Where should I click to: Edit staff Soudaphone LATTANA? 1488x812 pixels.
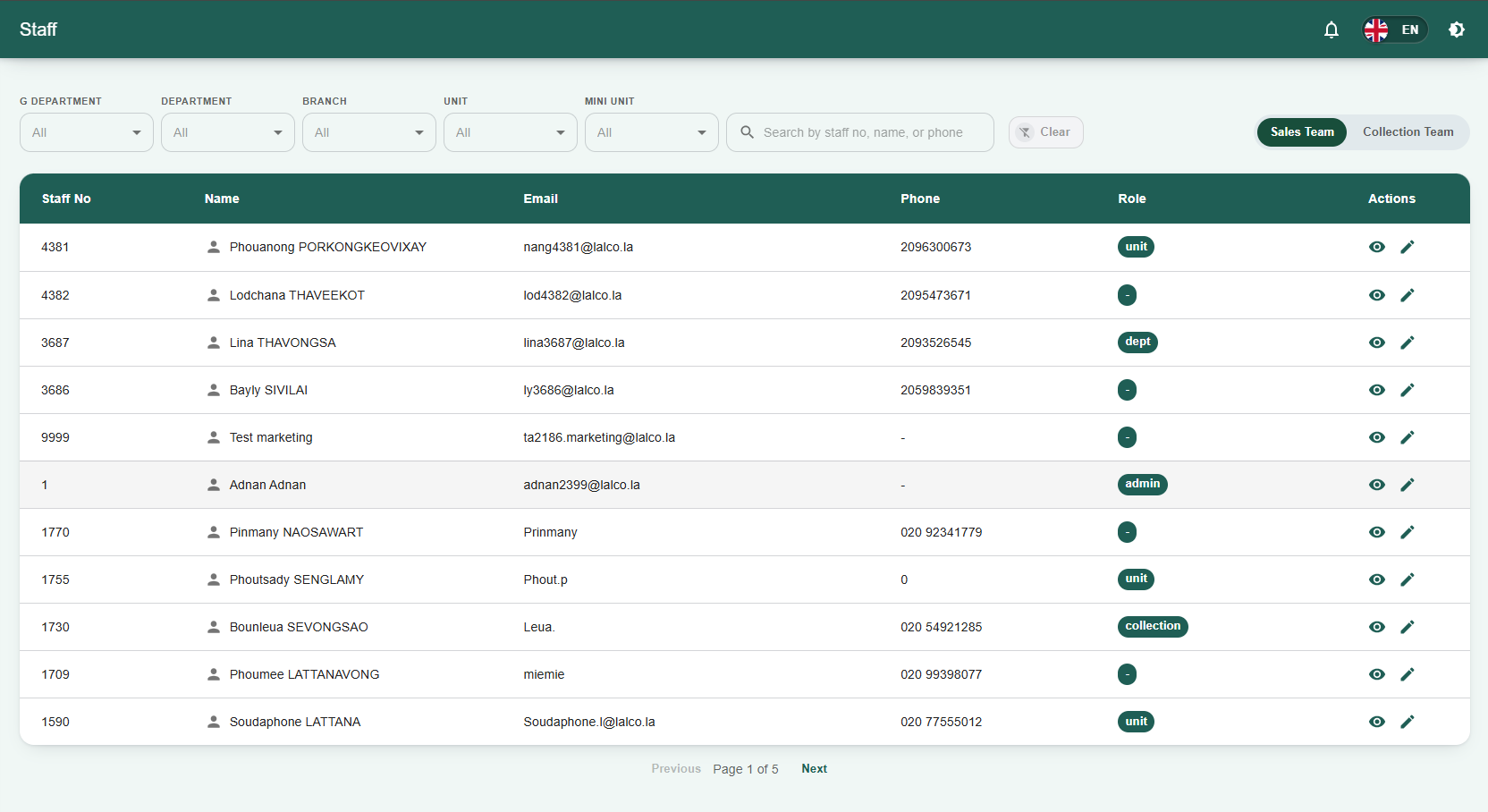pos(1408,722)
